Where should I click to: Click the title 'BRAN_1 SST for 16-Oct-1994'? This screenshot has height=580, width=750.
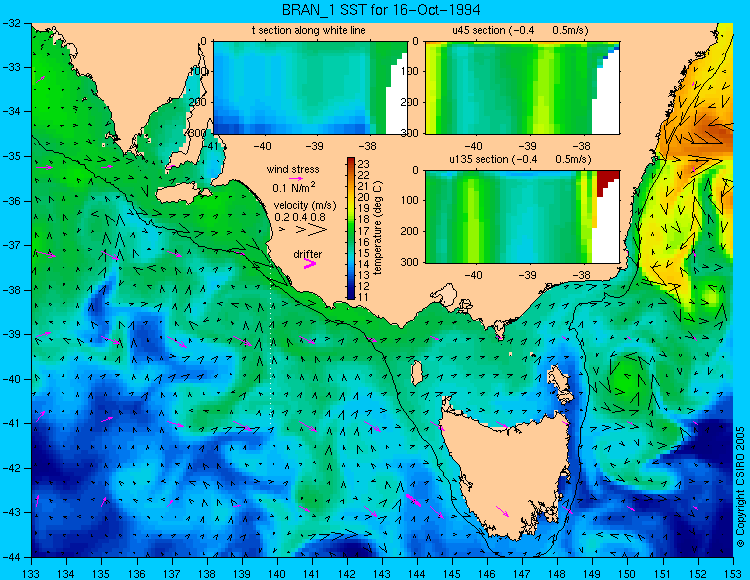click(381, 10)
